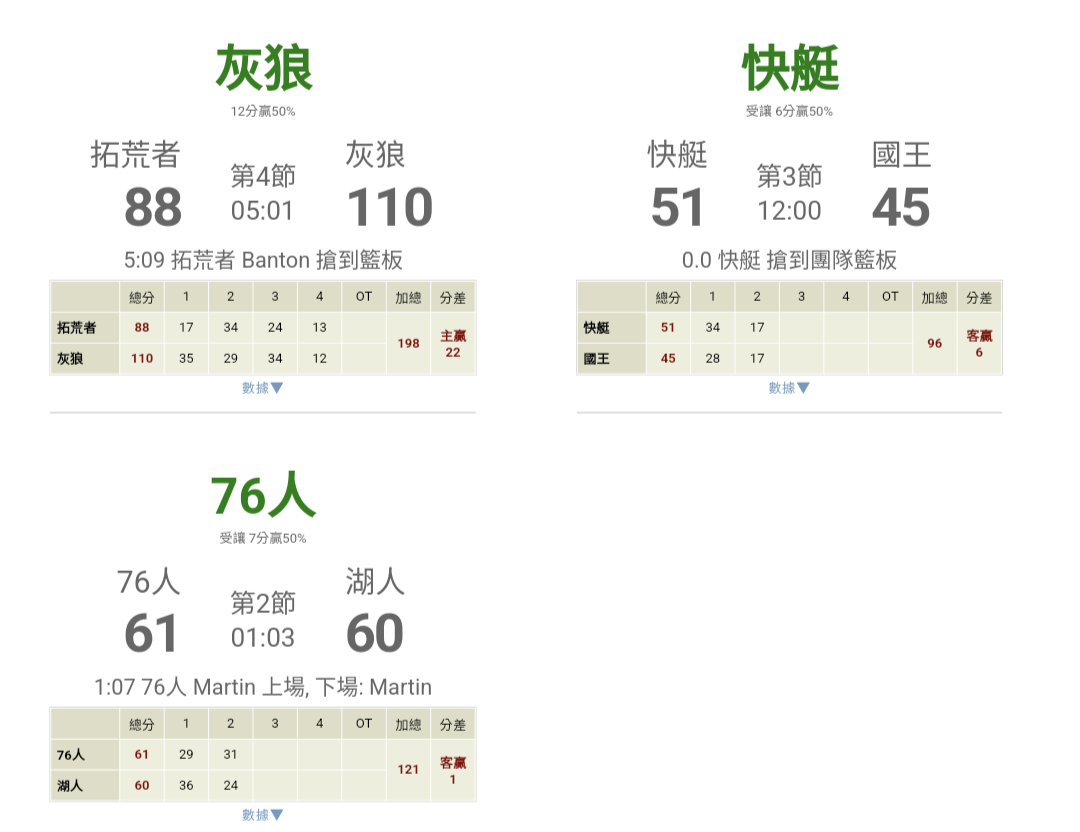Click the green 快艇 pick heading
This screenshot has height=832, width=1080.
[790, 67]
